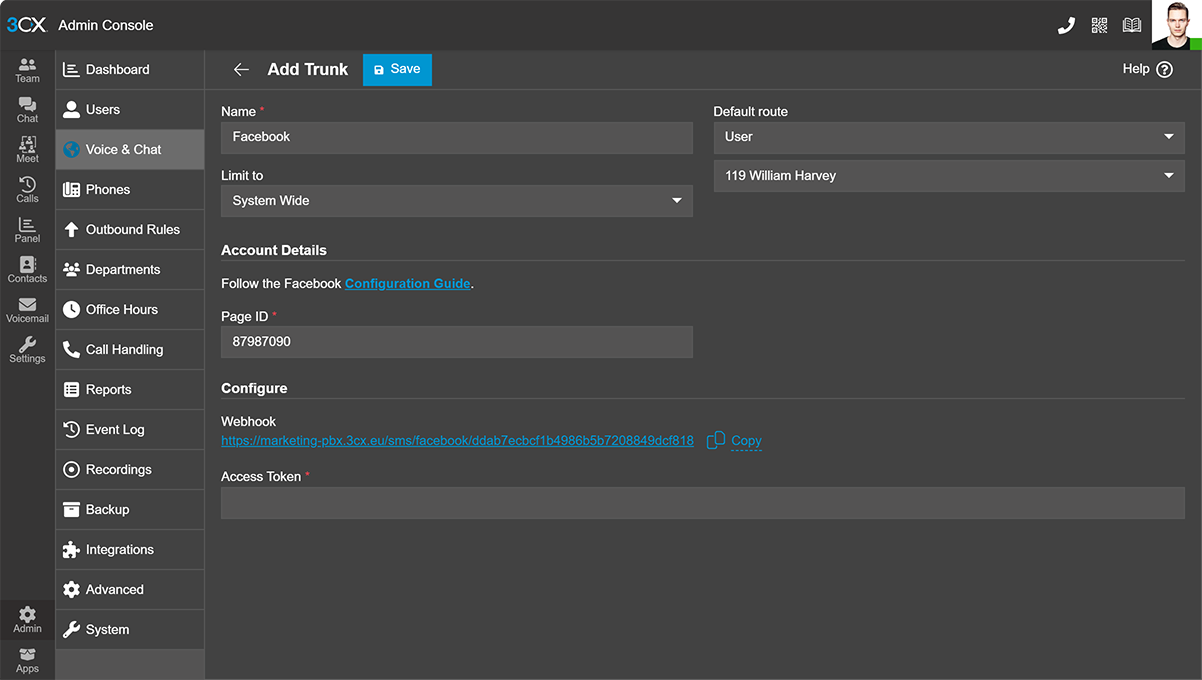Viewport: 1202px width, 680px height.
Task: Click the Help question mark icon
Action: [1164, 70]
